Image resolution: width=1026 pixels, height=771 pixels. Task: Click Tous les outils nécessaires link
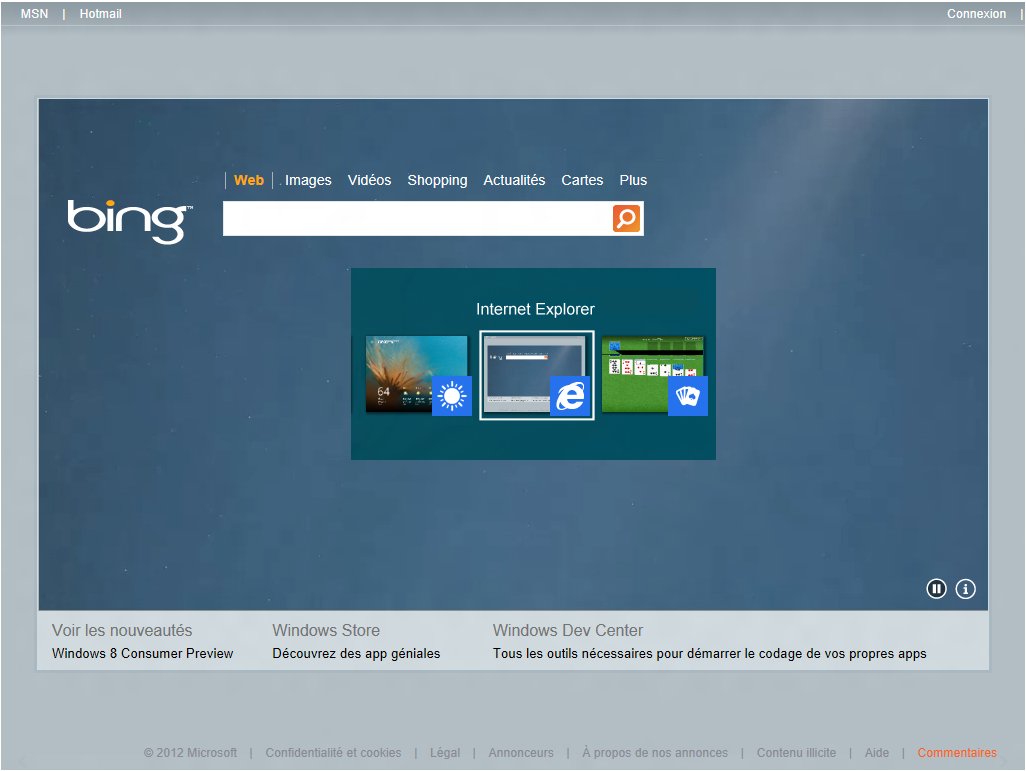click(709, 653)
